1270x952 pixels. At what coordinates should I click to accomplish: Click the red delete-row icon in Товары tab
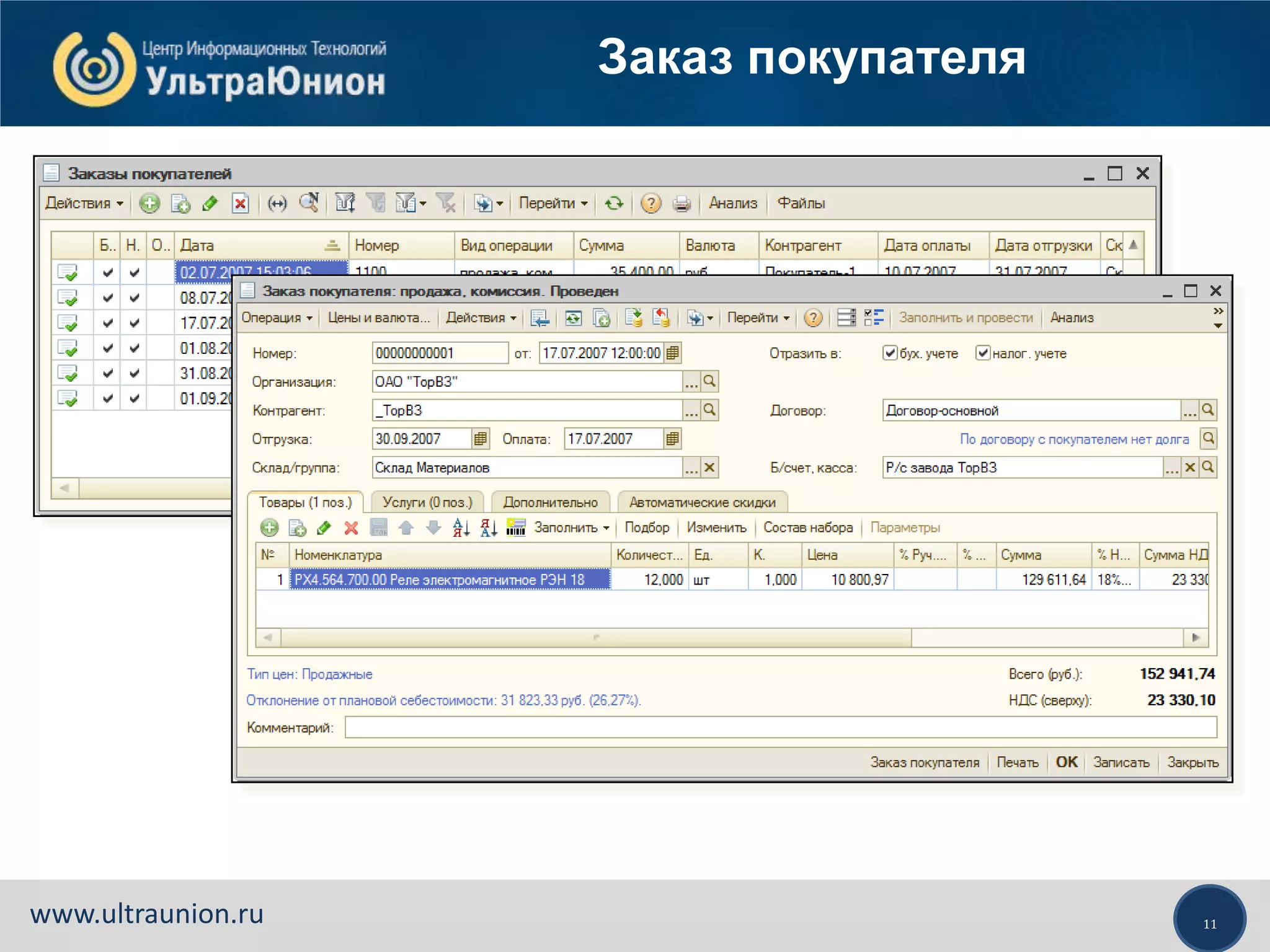[x=351, y=528]
